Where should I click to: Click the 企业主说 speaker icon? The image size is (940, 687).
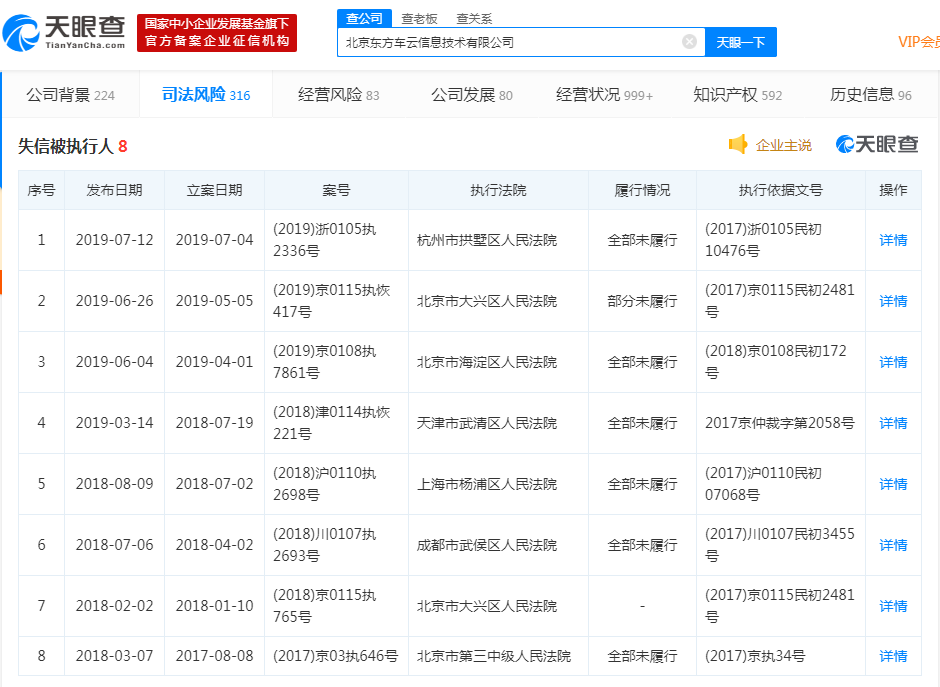tap(737, 144)
